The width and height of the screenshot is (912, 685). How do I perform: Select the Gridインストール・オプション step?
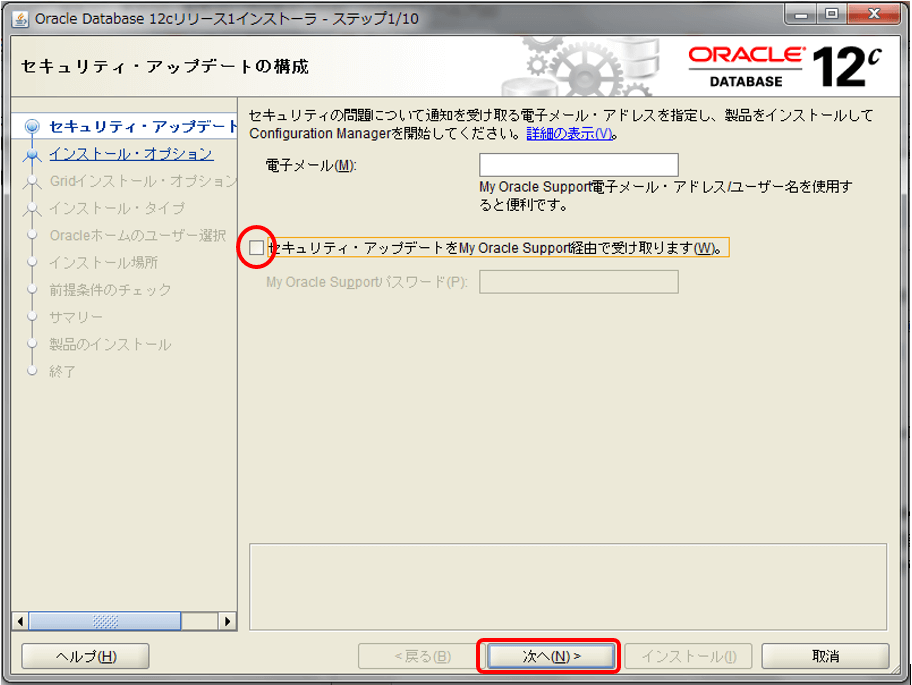[142, 181]
